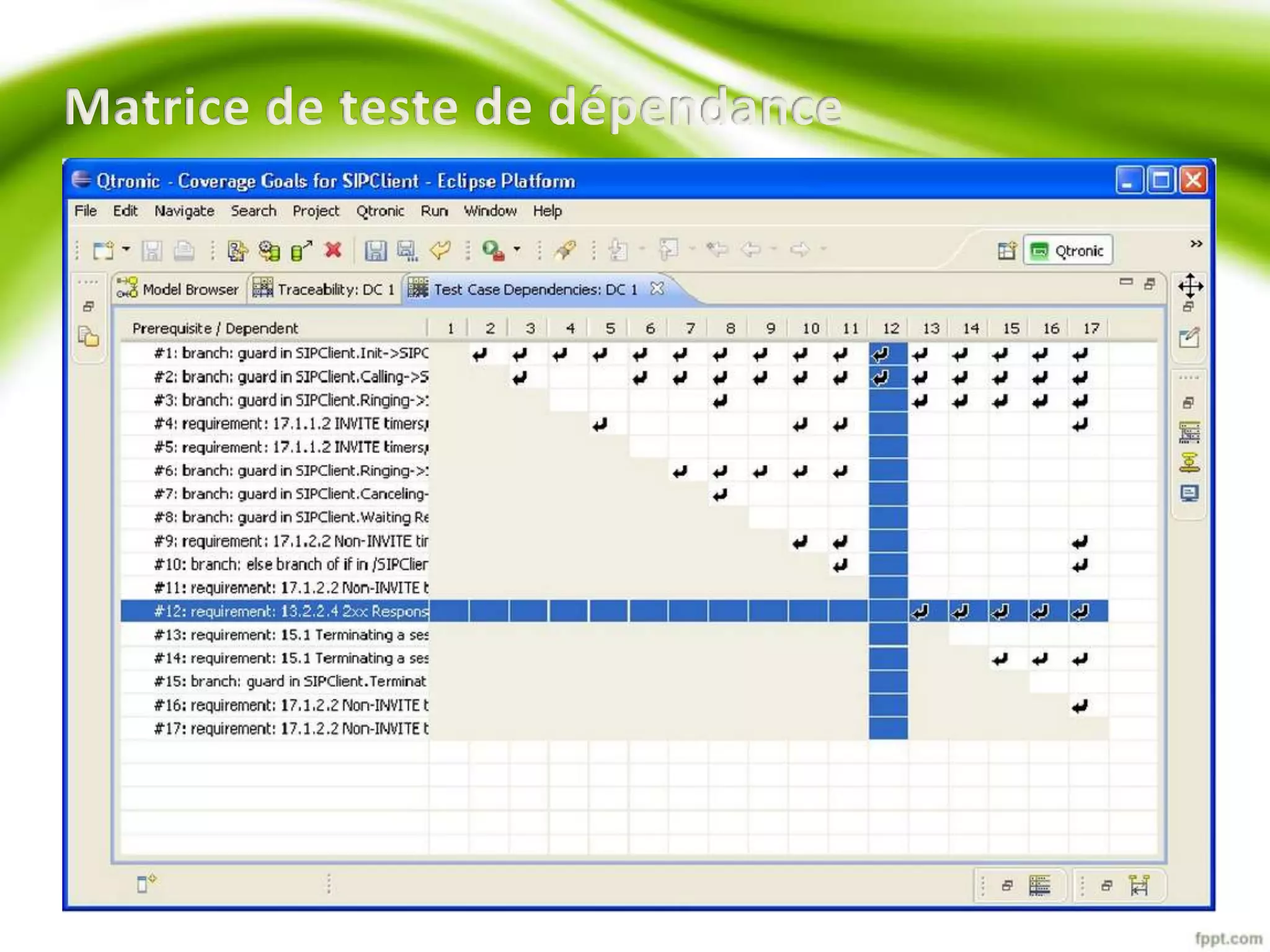This screenshot has width=1270, height=952.
Task: Toggle dependency arrow row #12 column 13
Action: [920, 612]
